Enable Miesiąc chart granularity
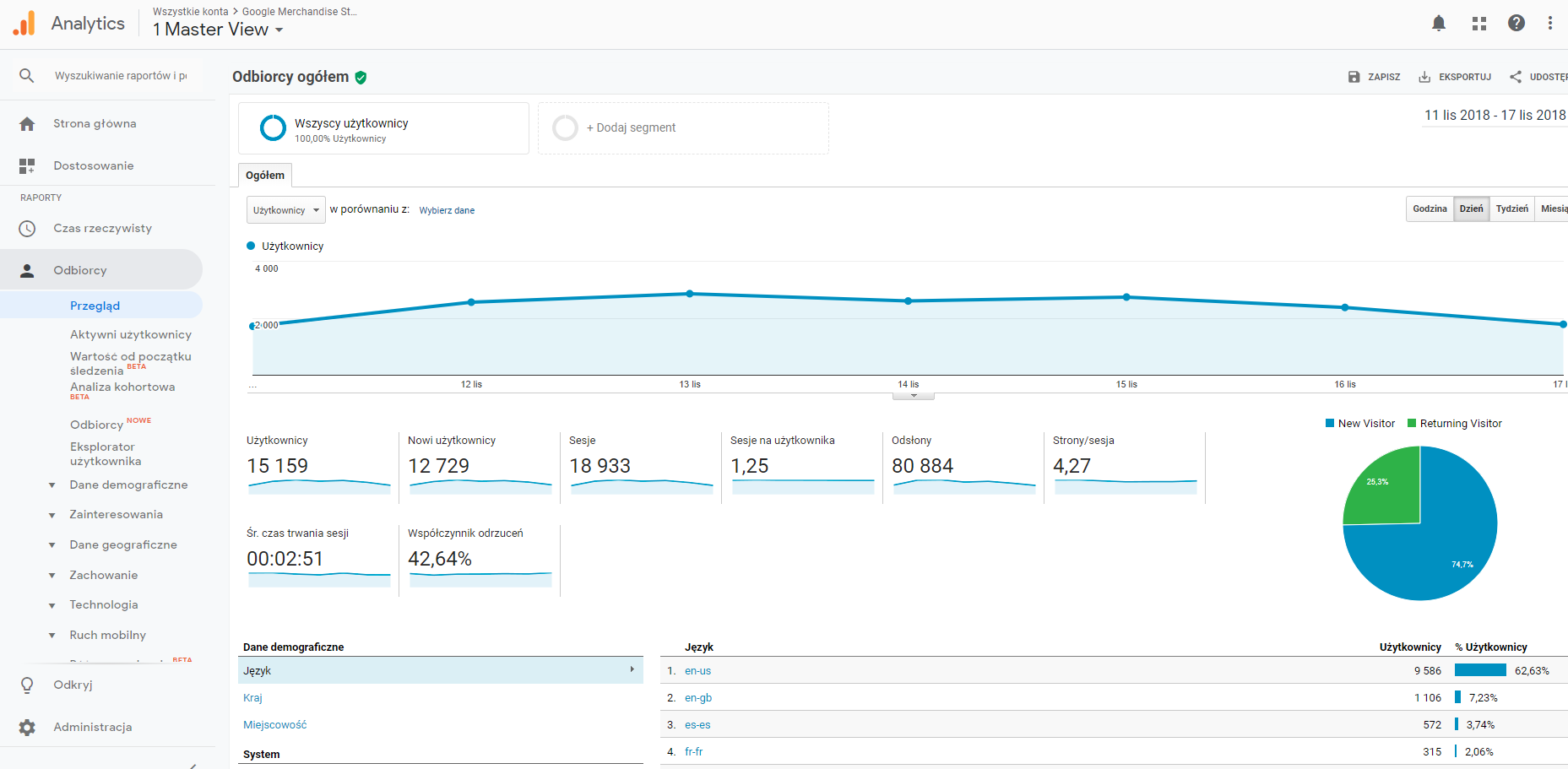Screen dimensions: 1568x769 point(1554,208)
